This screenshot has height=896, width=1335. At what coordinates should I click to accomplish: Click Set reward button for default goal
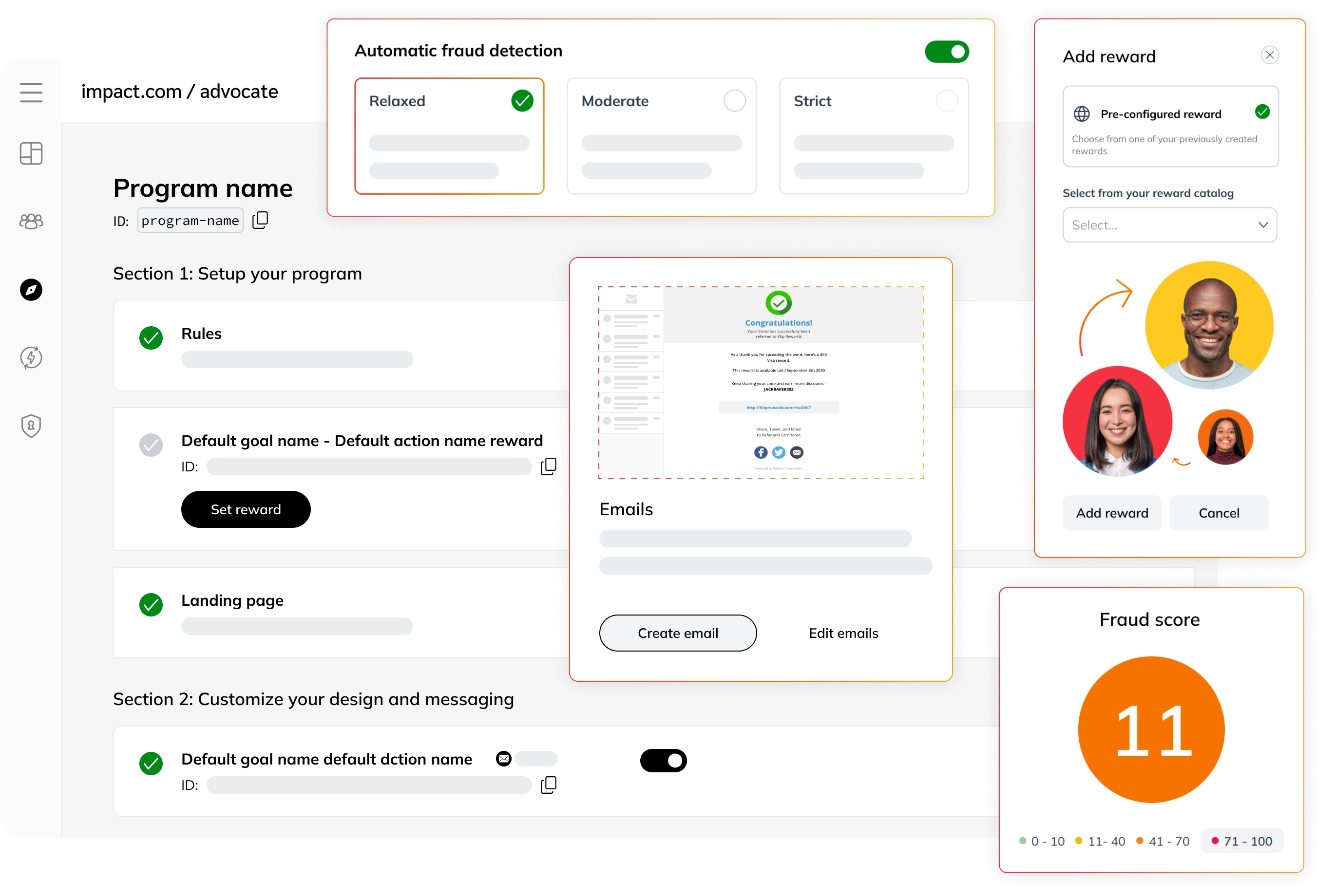[245, 508]
